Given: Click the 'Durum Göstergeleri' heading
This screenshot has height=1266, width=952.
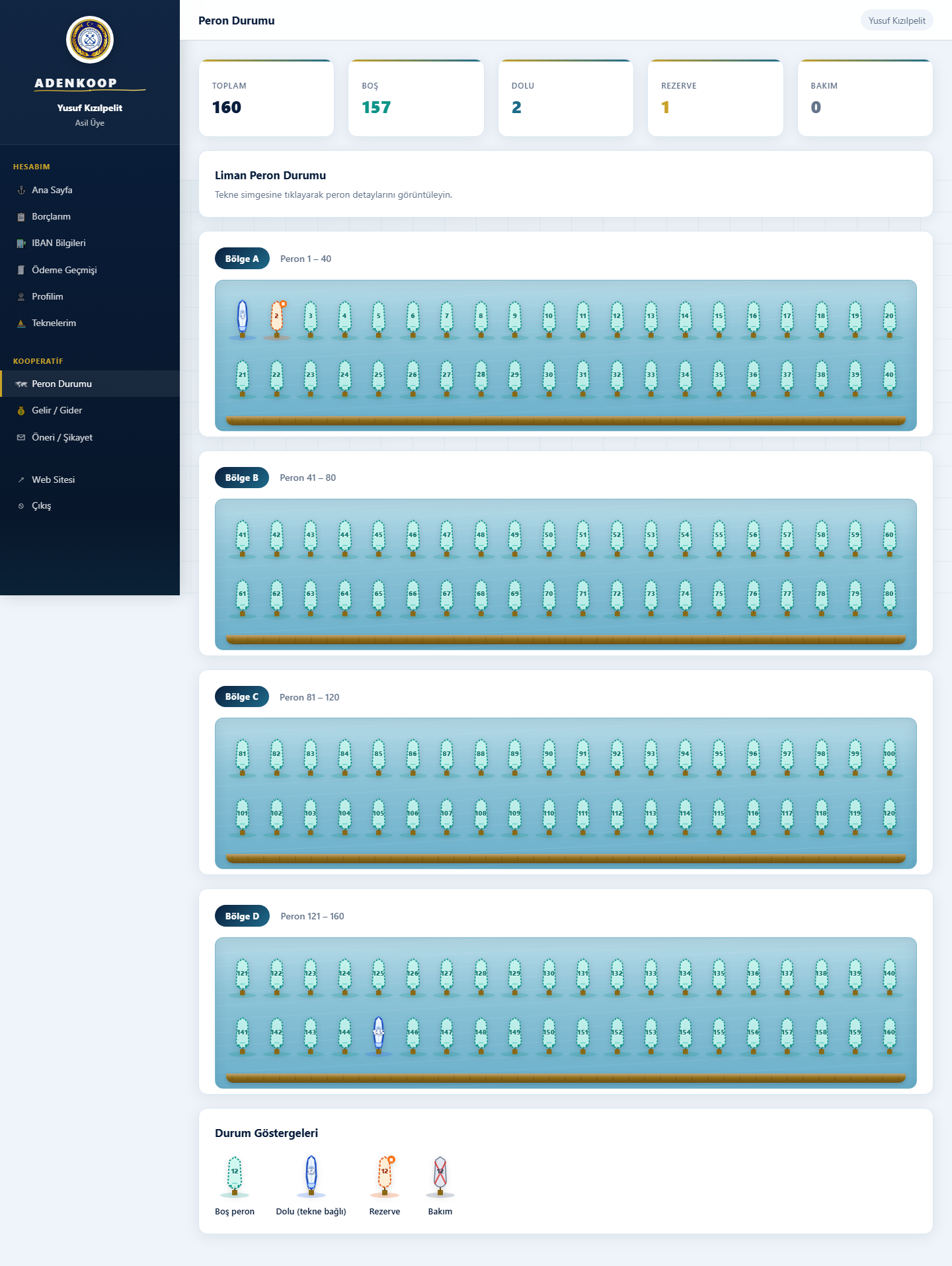Looking at the screenshot, I should tap(266, 1133).
